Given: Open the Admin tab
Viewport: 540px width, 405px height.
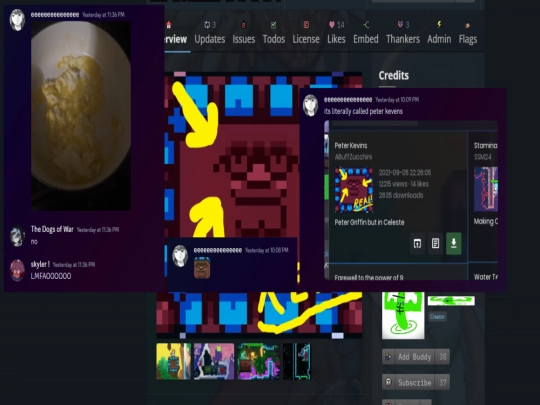Looking at the screenshot, I should [439, 33].
